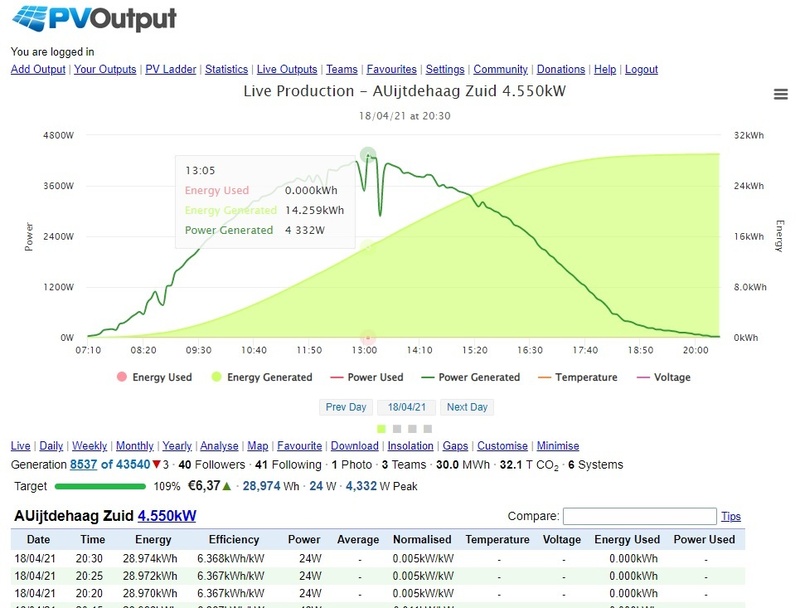Click the Target progress bar
This screenshot has width=800, height=608.
coord(100,487)
